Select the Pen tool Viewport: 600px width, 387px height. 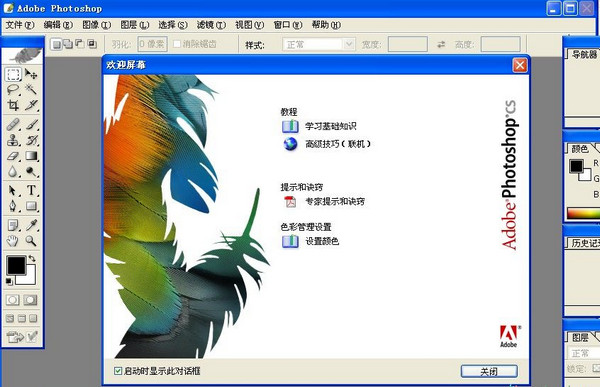(x=13, y=206)
